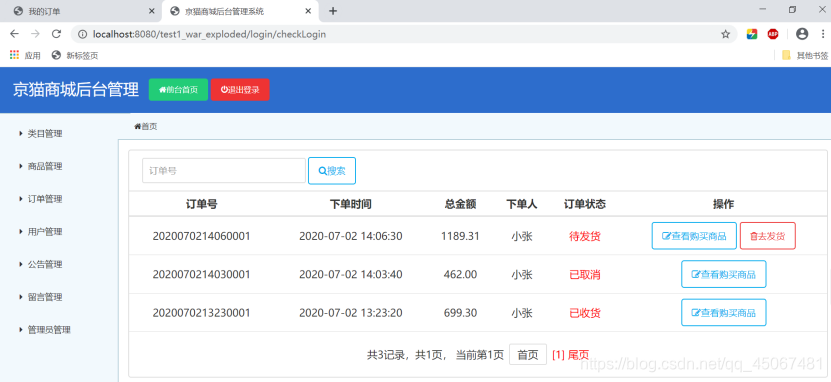Go back with the browser back arrow
Screen dimensions: 831x382
click(14, 34)
